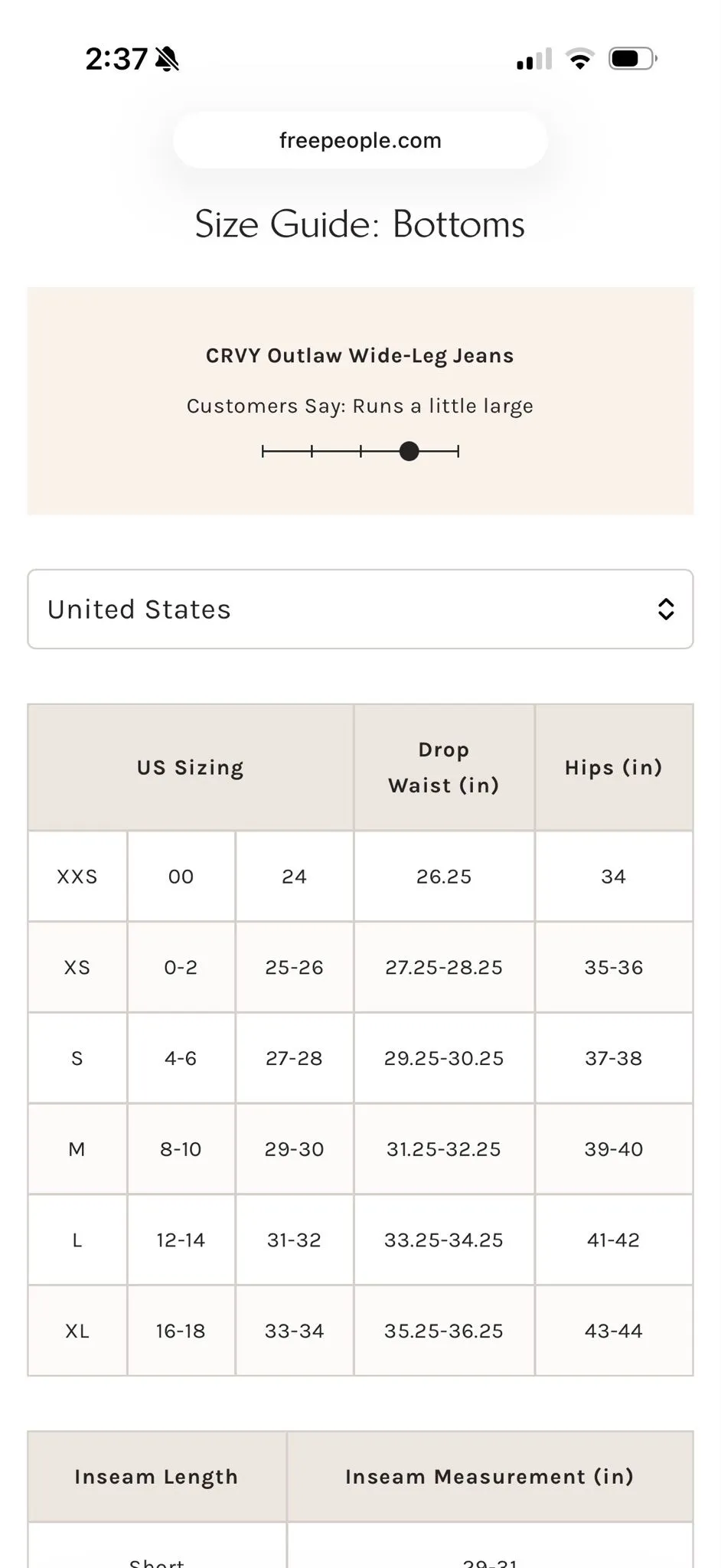Image resolution: width=721 pixels, height=1568 pixels.
Task: Tap the Wi-Fi status icon
Action: click(x=580, y=59)
